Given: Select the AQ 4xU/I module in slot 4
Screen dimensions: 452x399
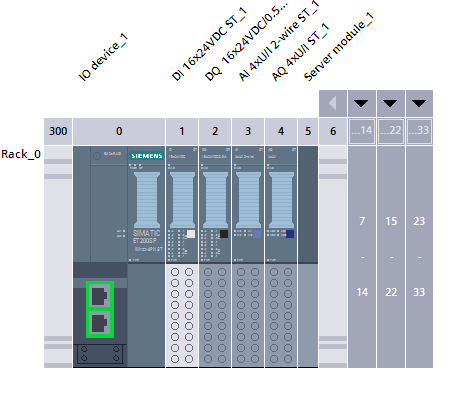Looking at the screenshot, I should click(x=281, y=257).
